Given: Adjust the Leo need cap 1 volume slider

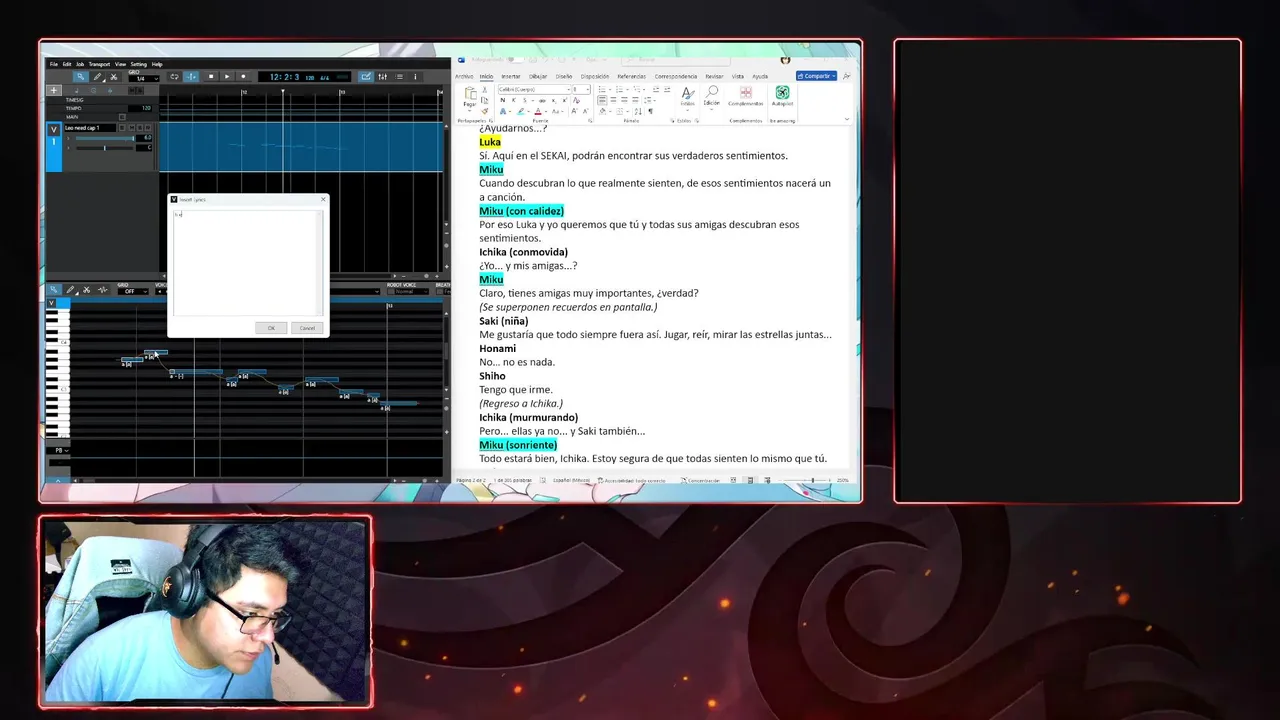Looking at the screenshot, I should [x=105, y=138].
